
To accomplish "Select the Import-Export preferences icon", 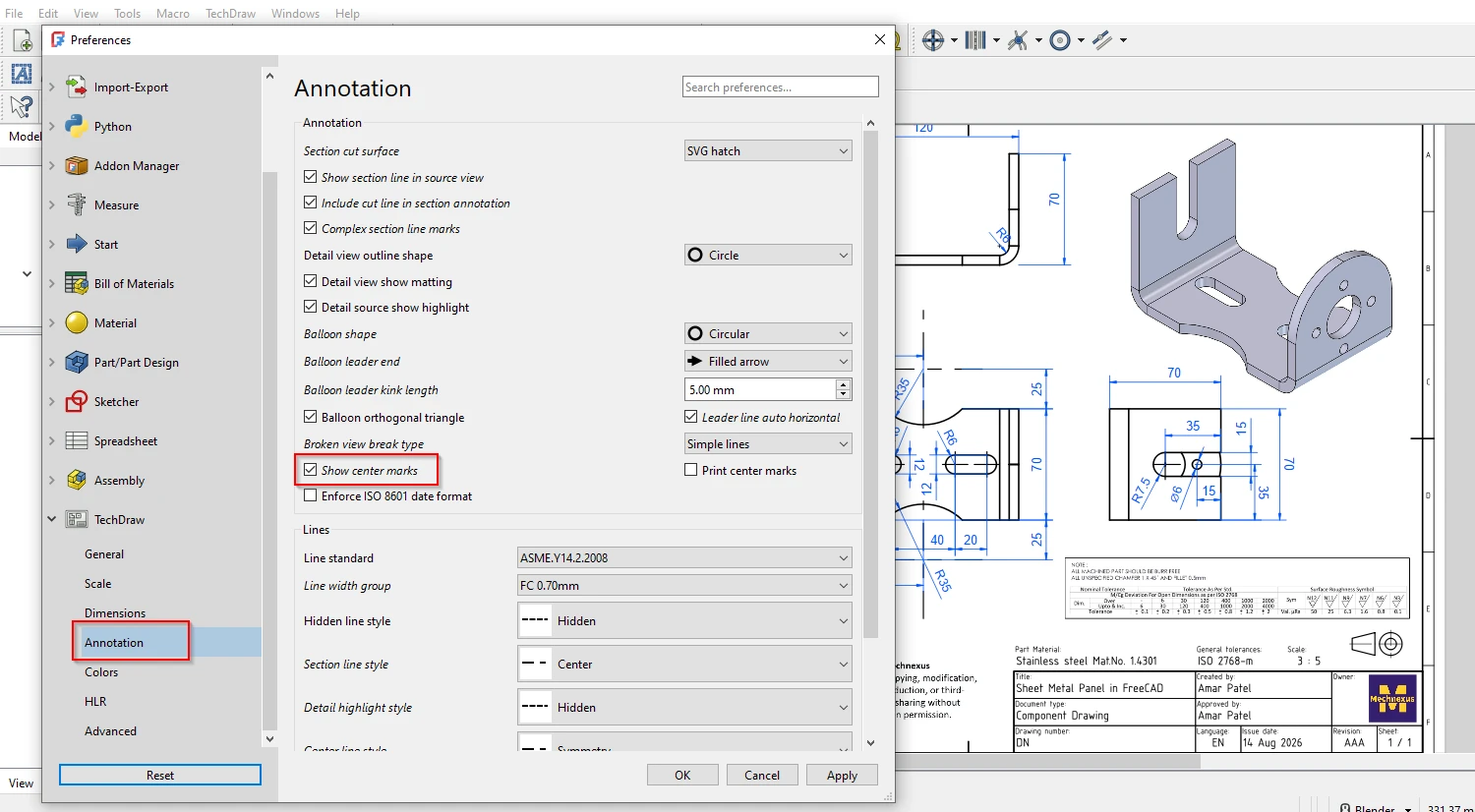I will [77, 87].
